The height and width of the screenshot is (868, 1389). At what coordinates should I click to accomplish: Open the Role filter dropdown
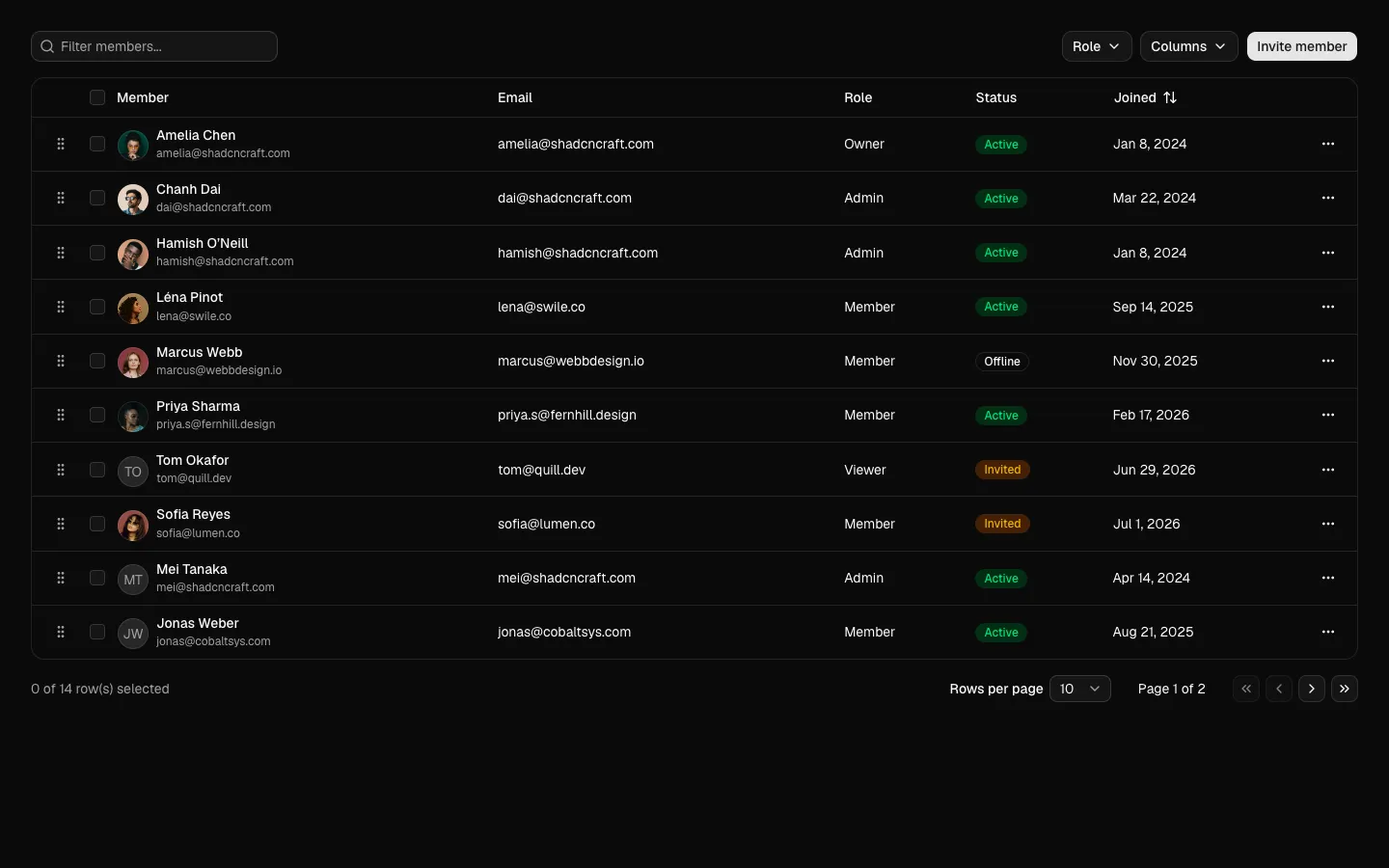tap(1097, 46)
